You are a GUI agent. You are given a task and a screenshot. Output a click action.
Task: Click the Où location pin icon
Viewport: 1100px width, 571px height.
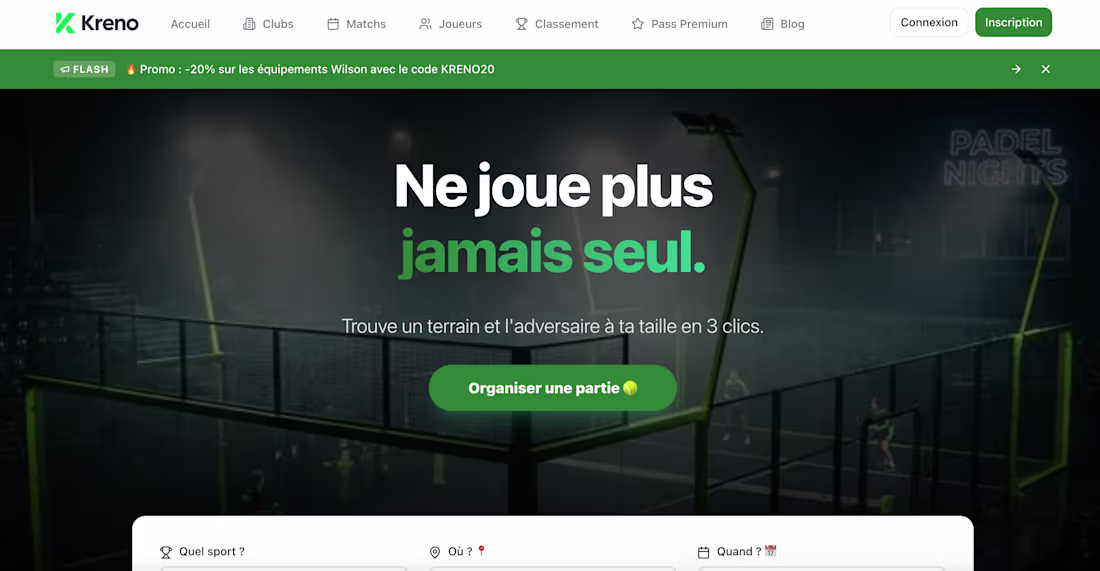click(x=434, y=552)
